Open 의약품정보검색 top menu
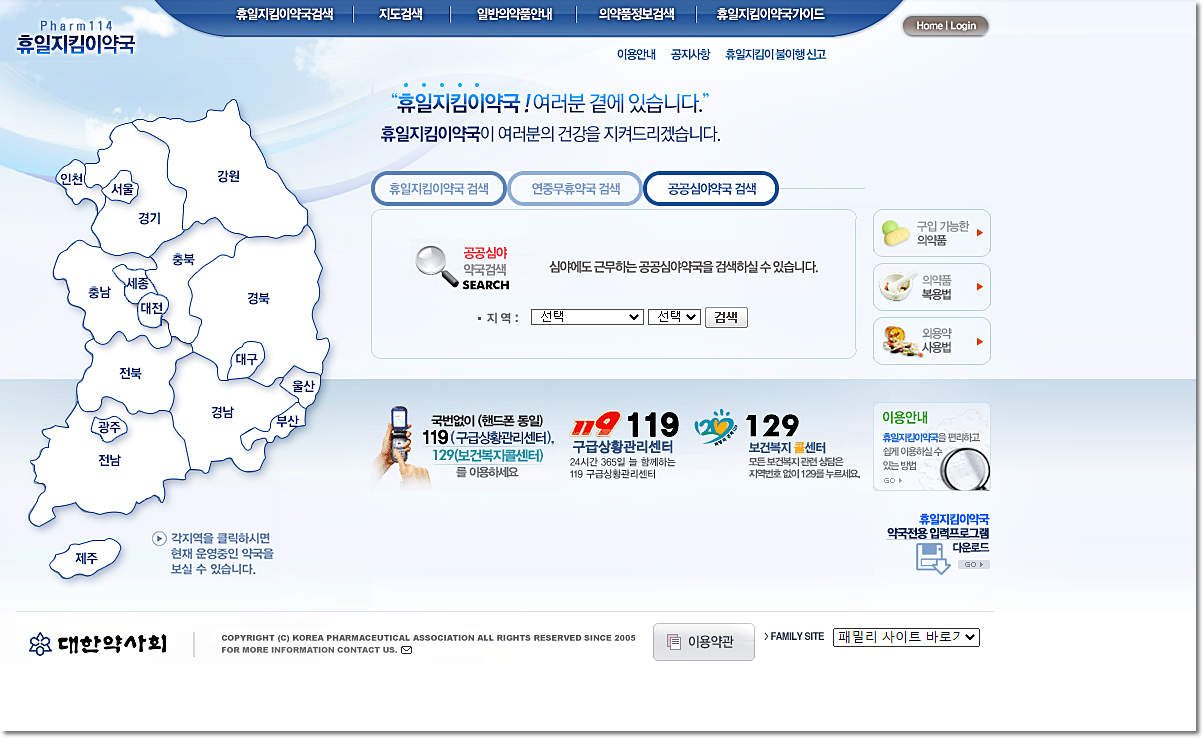1204x739 pixels. (636, 14)
